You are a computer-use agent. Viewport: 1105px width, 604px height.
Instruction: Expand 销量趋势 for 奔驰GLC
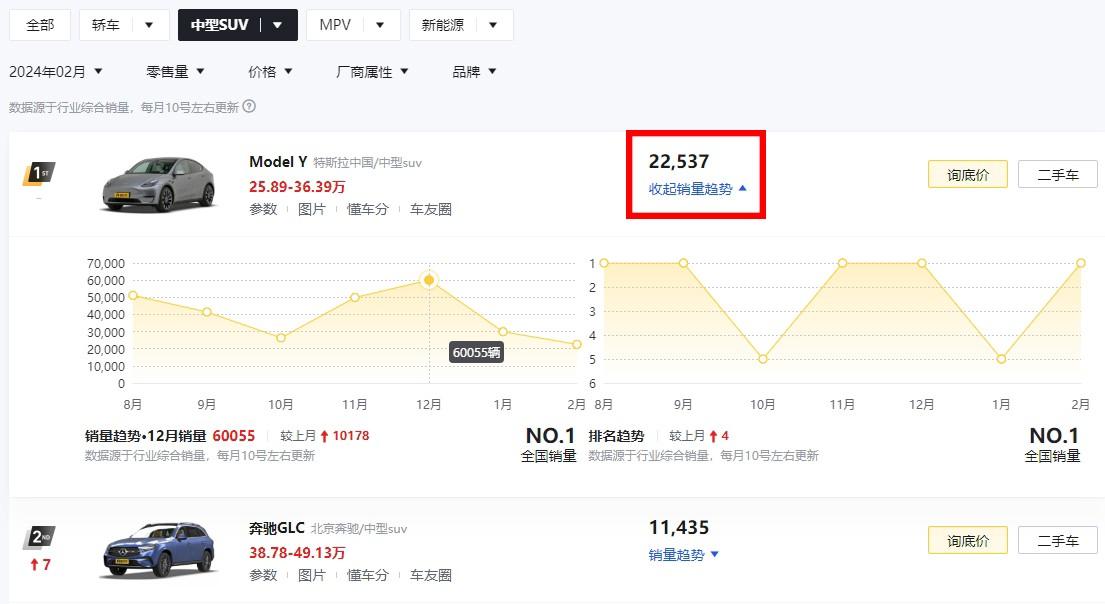pyautogui.click(x=683, y=554)
